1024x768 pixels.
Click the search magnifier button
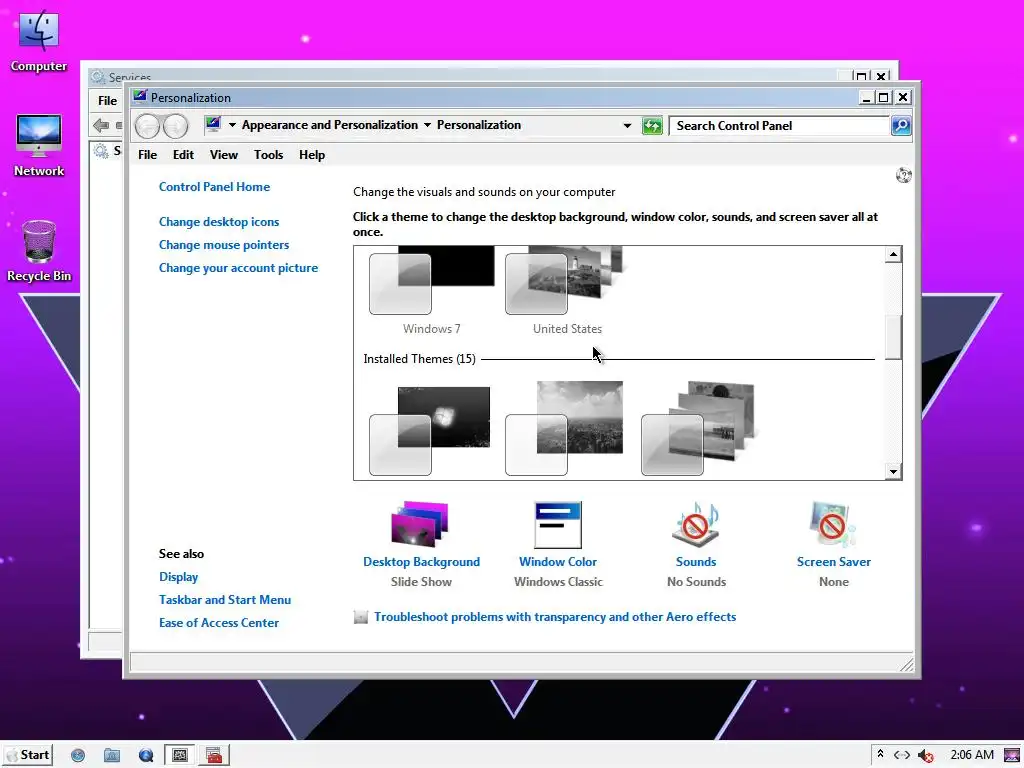pos(901,125)
